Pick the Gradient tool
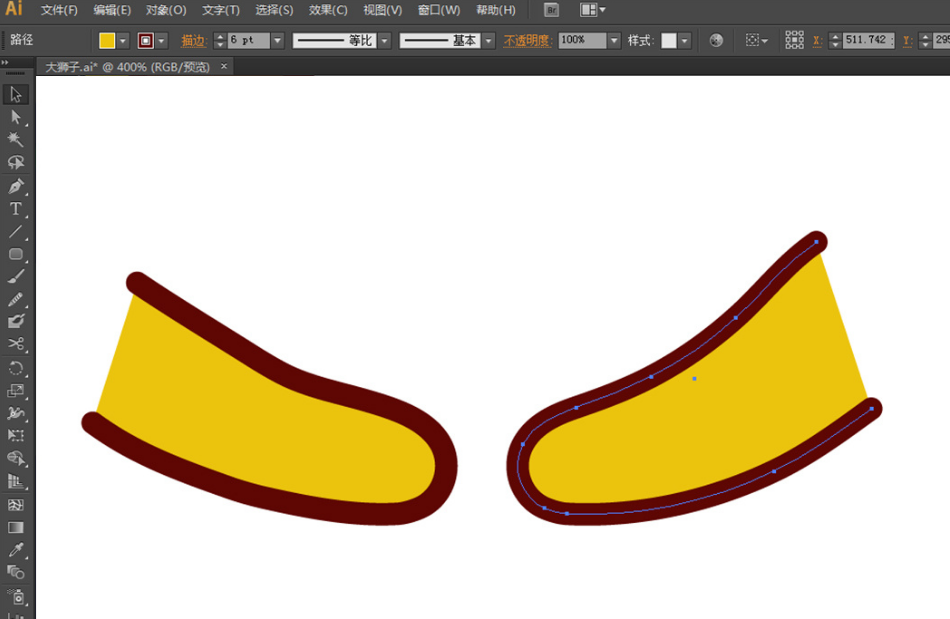 tap(16, 527)
